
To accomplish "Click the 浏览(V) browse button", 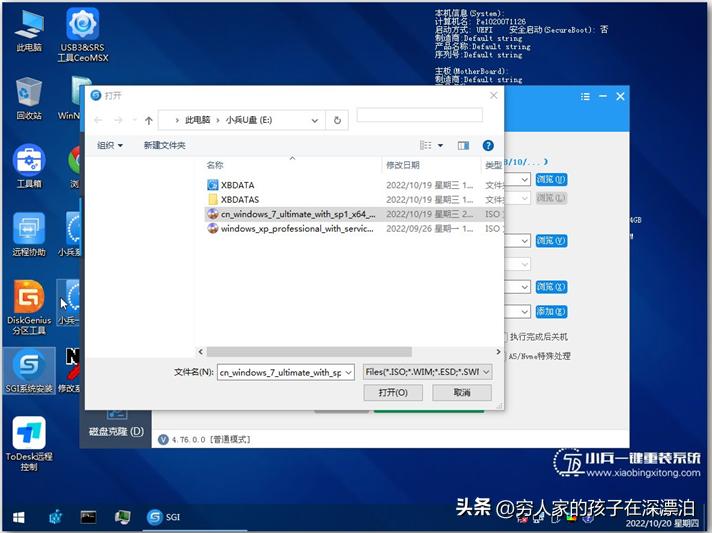I will 551,241.
